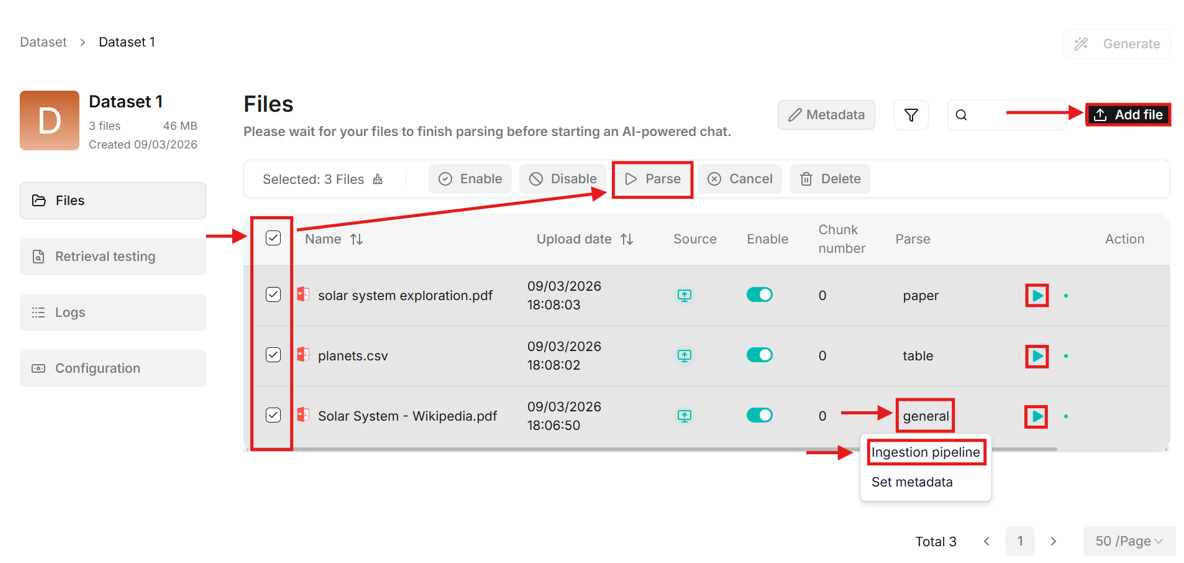The height and width of the screenshot is (563, 1184).
Task: Sort files by Name column arrows
Action: 357,239
